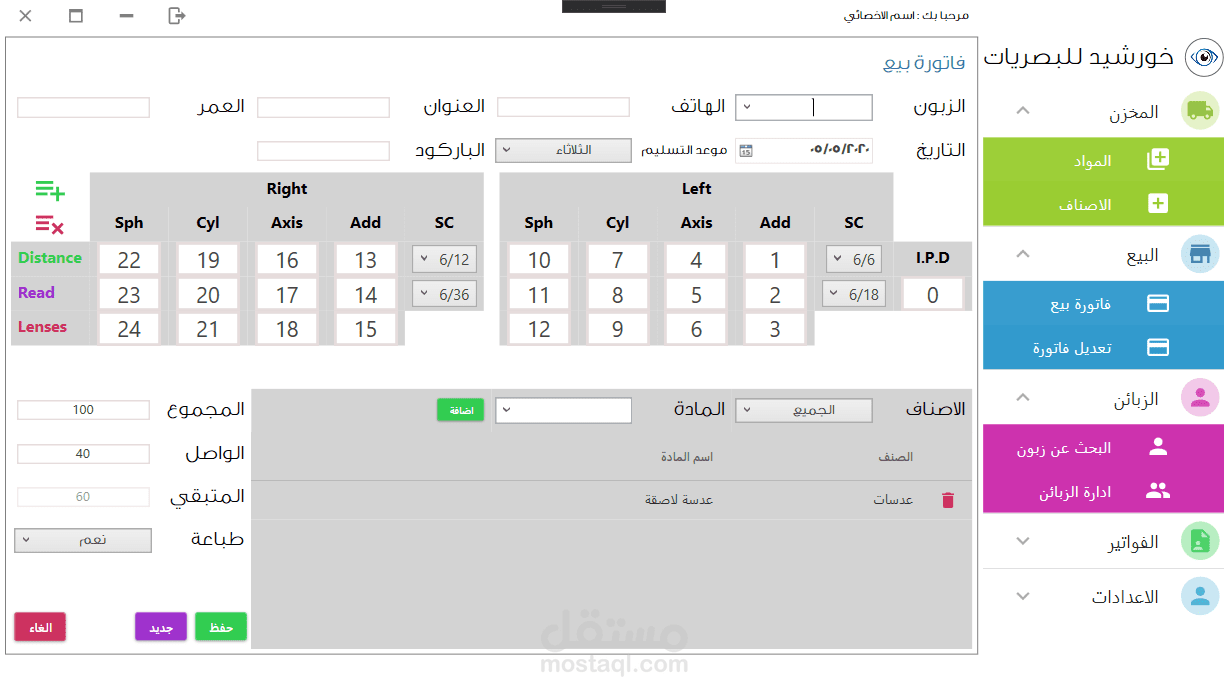
Task: Click Right Lenses Add field 15
Action: click(366, 328)
